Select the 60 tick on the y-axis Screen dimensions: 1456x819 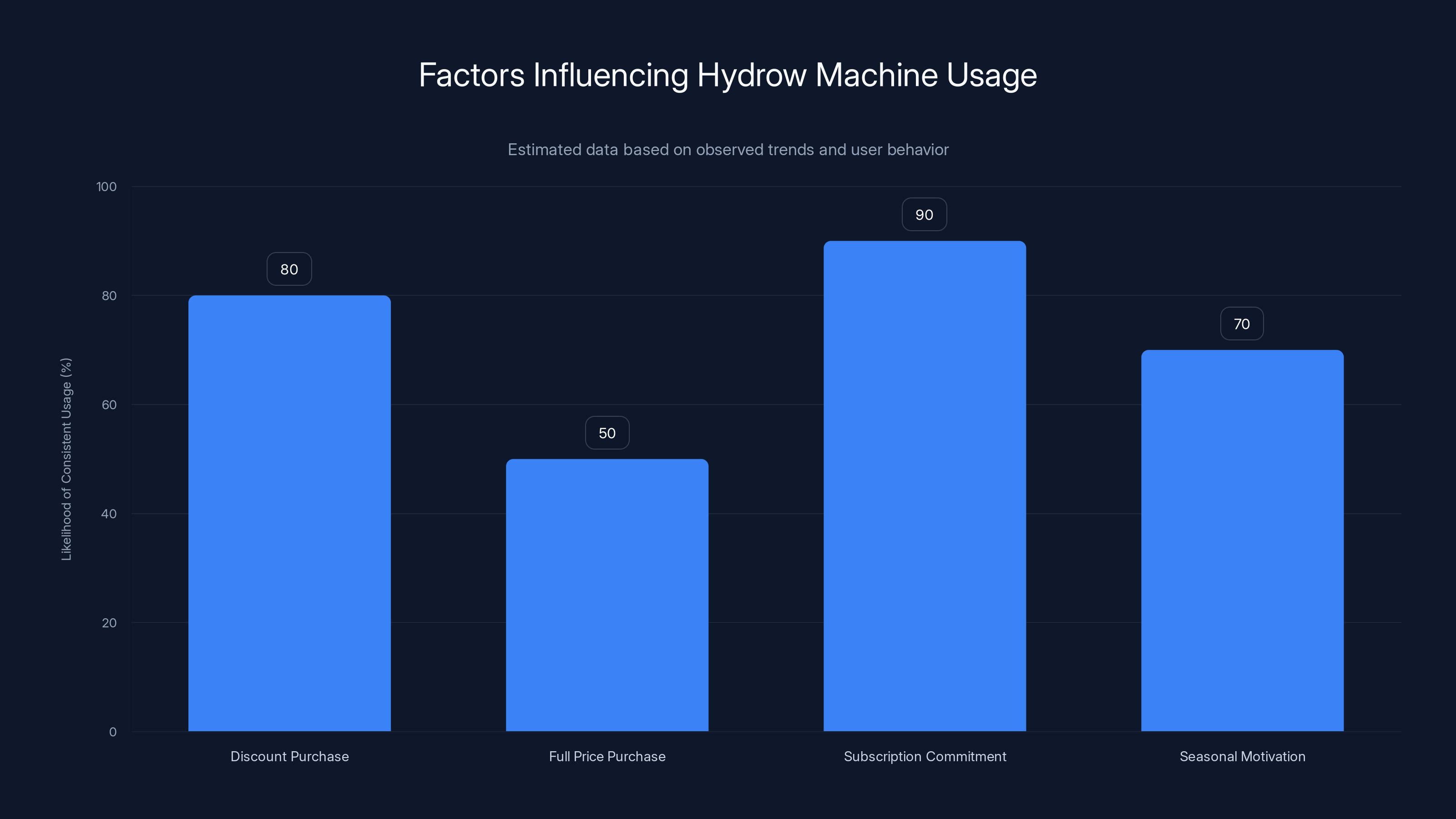111,404
